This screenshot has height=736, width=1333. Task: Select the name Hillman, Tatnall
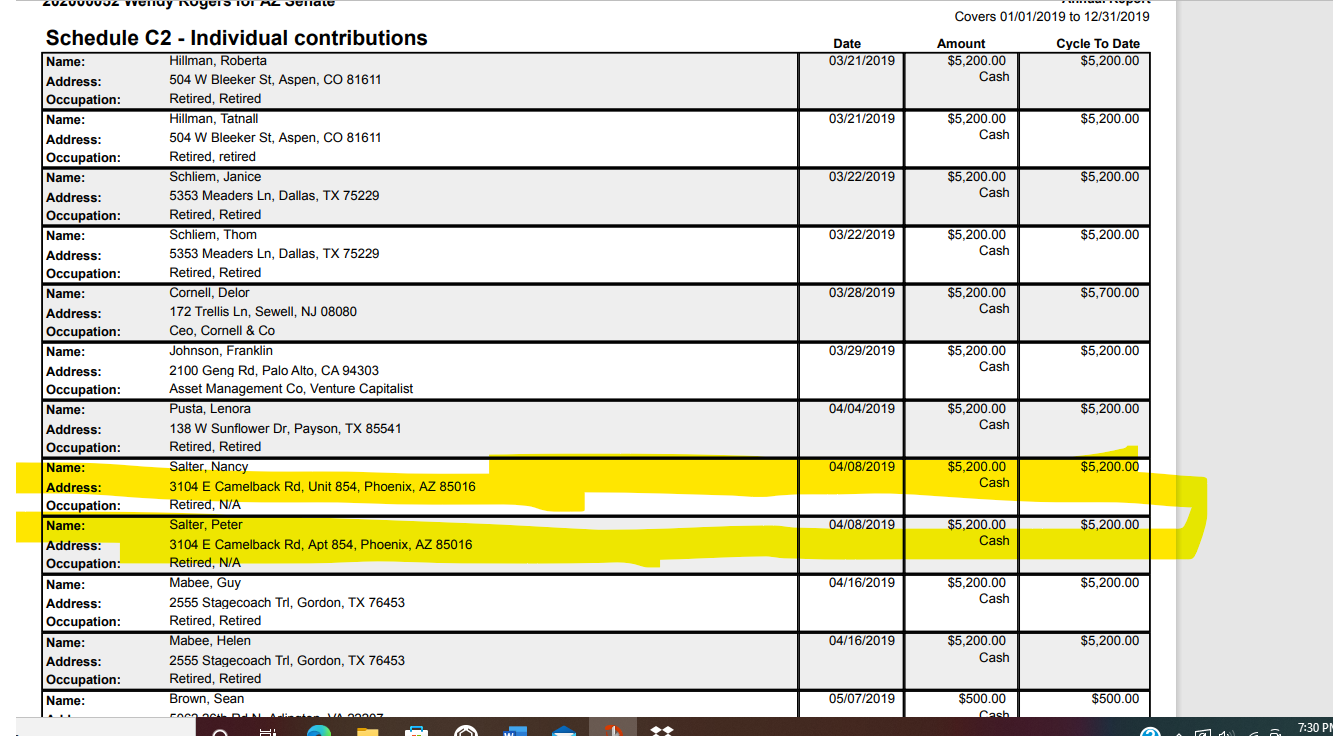pyautogui.click(x=214, y=118)
